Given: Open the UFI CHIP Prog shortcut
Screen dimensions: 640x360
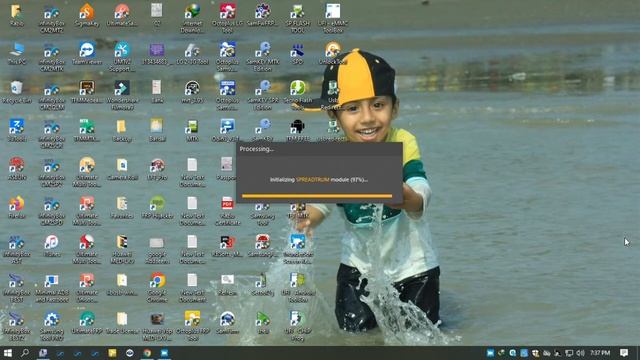Looking at the screenshot, I should (x=298, y=326).
